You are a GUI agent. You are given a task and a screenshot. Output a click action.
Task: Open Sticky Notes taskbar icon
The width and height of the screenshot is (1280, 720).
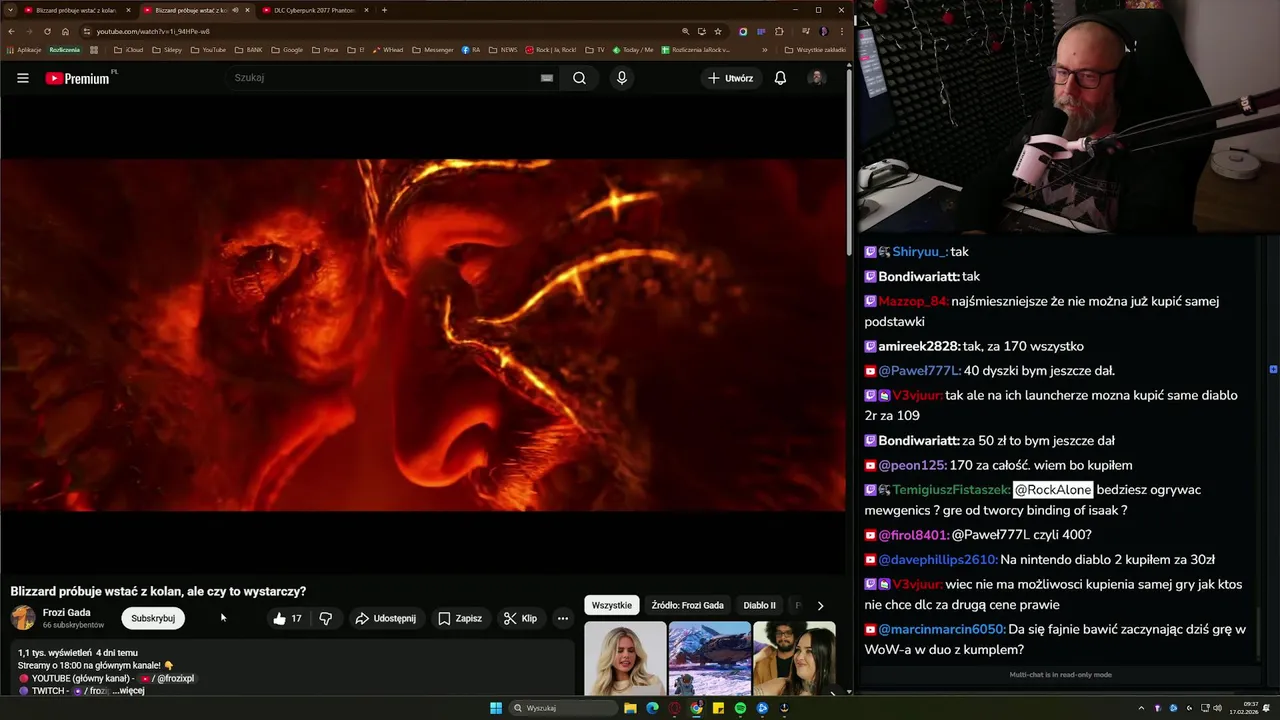(718, 708)
